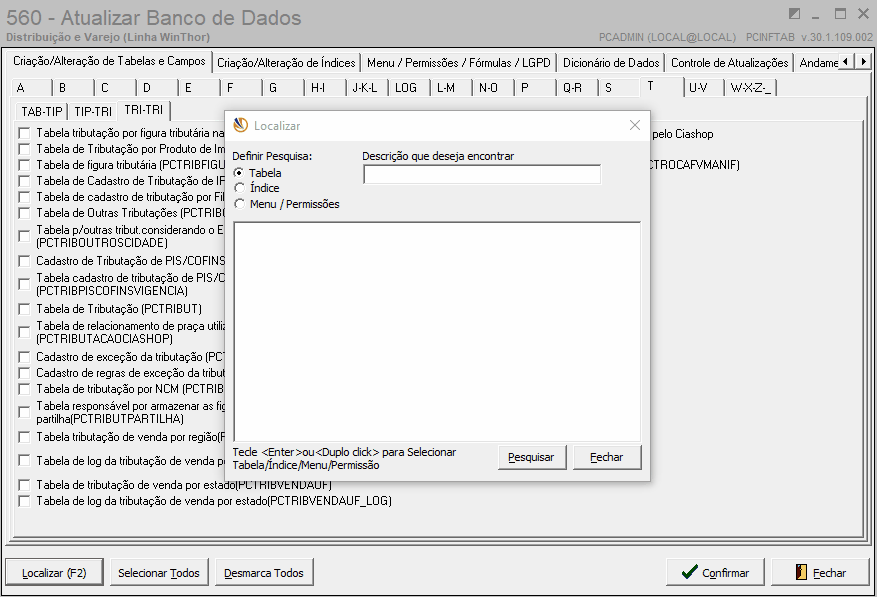Check Cadastro de exceção da tributação
The width and height of the screenshot is (877, 597).
24,357
